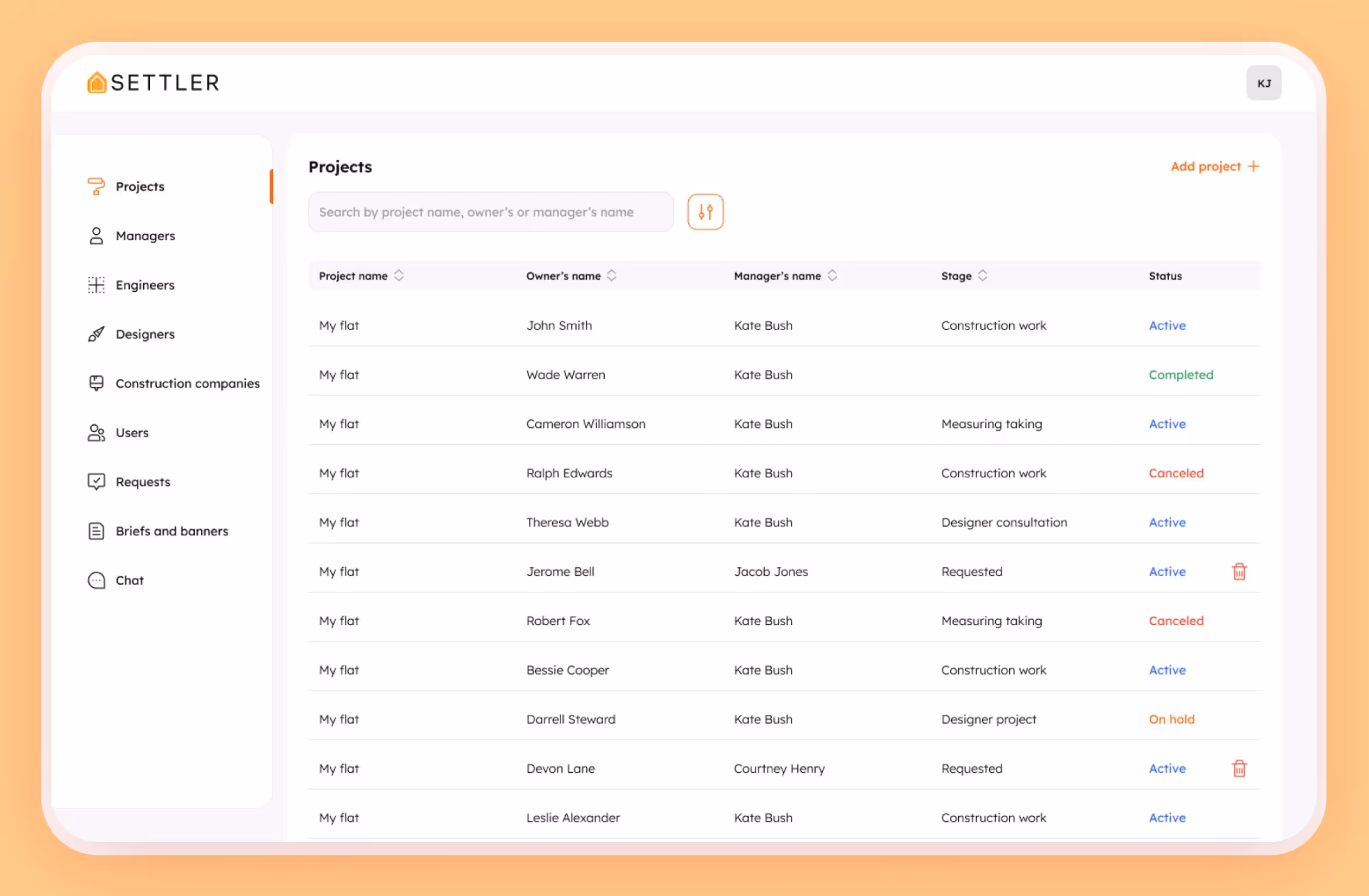1369x896 pixels.
Task: Open the Chat bubble icon
Action: (96, 580)
